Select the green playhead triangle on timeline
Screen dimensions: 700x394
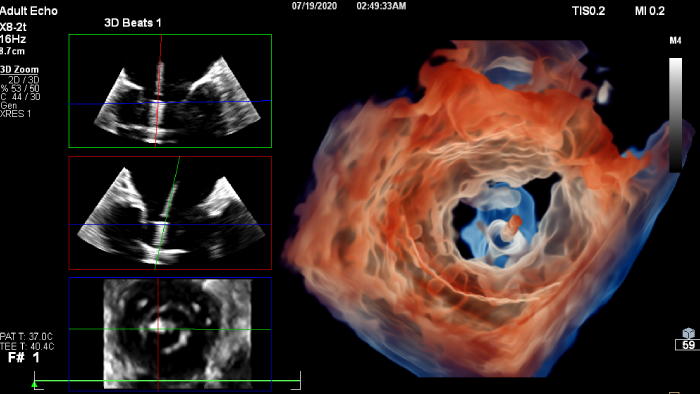[x=34, y=384]
